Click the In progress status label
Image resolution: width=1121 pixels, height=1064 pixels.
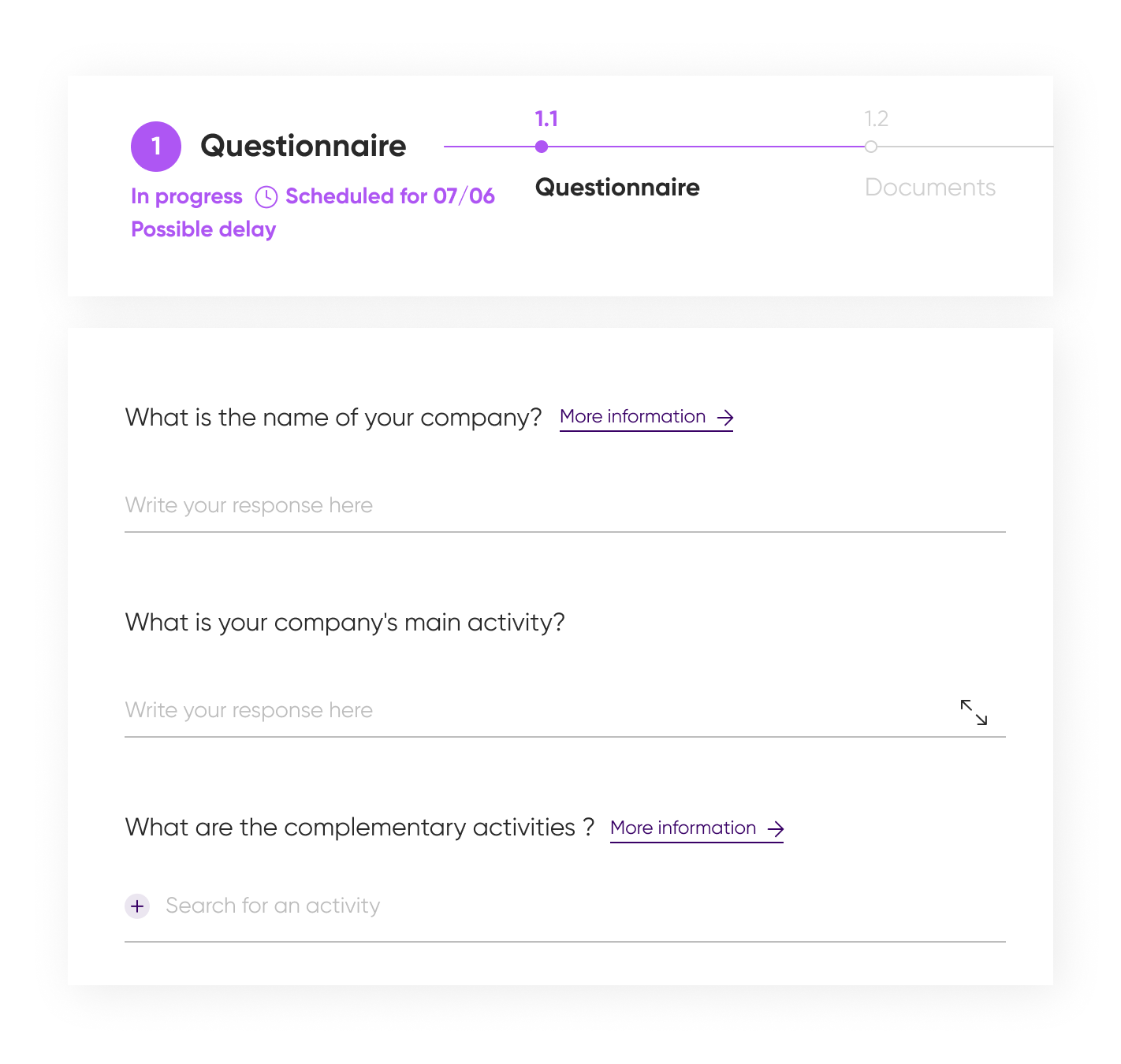pyautogui.click(x=187, y=196)
